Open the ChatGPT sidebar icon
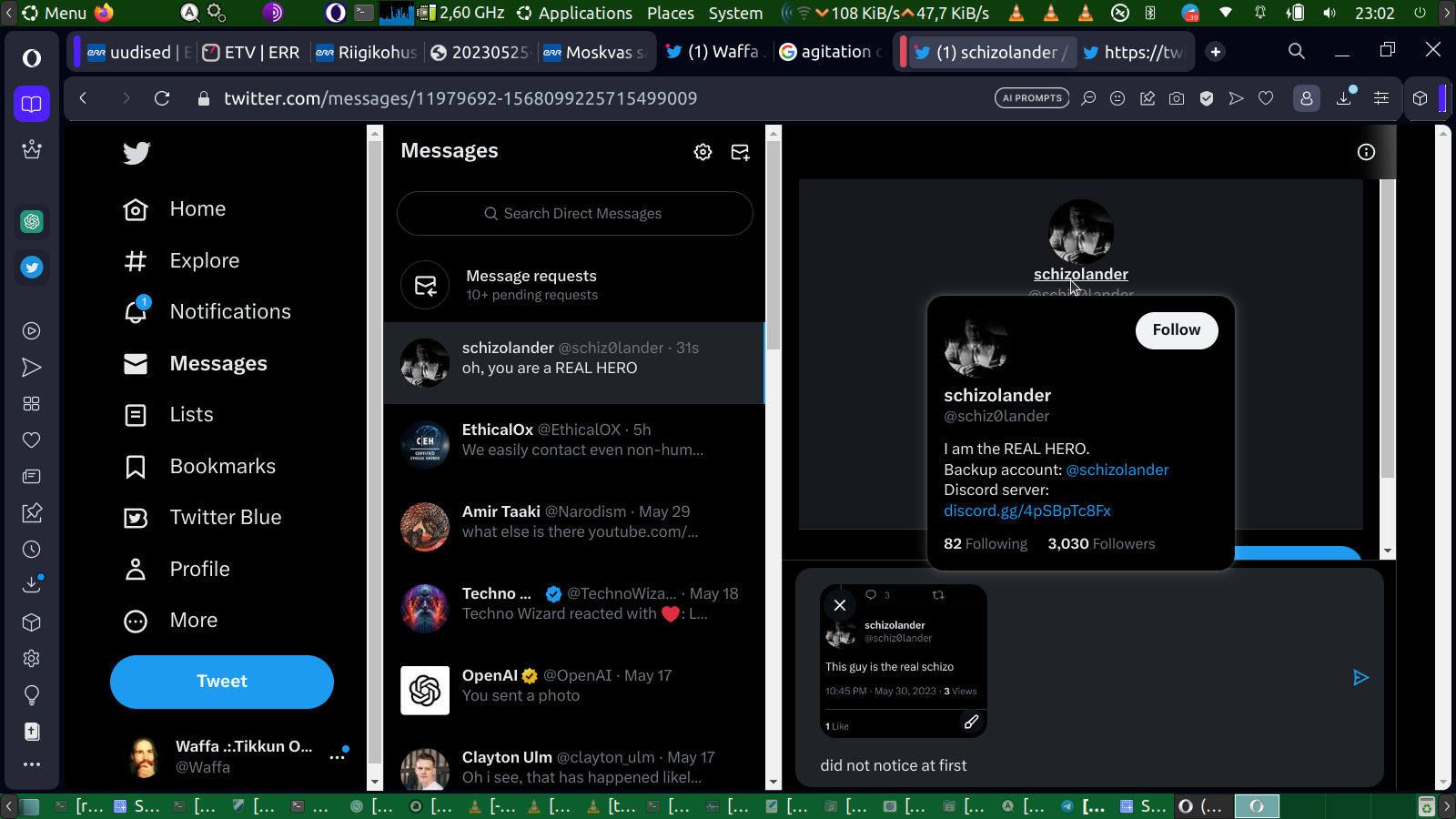This screenshot has width=1456, height=819. (x=32, y=221)
